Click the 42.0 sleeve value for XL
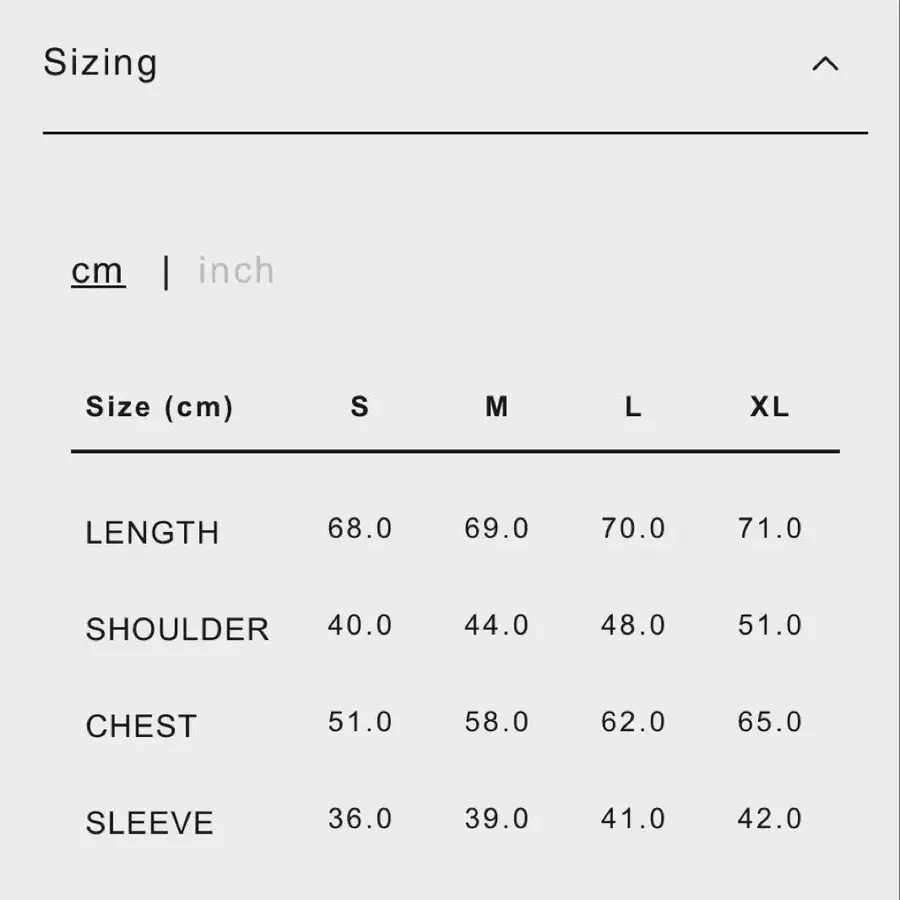The image size is (900, 900). tap(770, 819)
